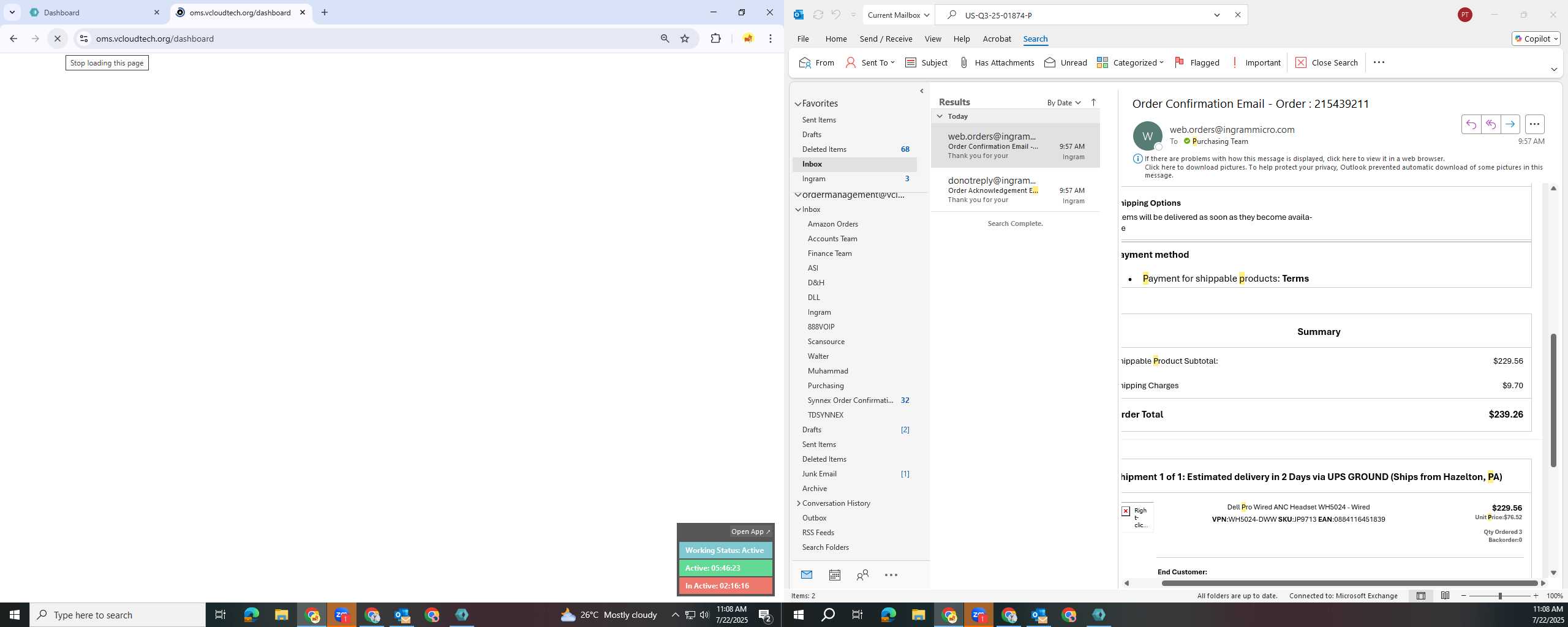Collapse the Today results group

pos(940,116)
